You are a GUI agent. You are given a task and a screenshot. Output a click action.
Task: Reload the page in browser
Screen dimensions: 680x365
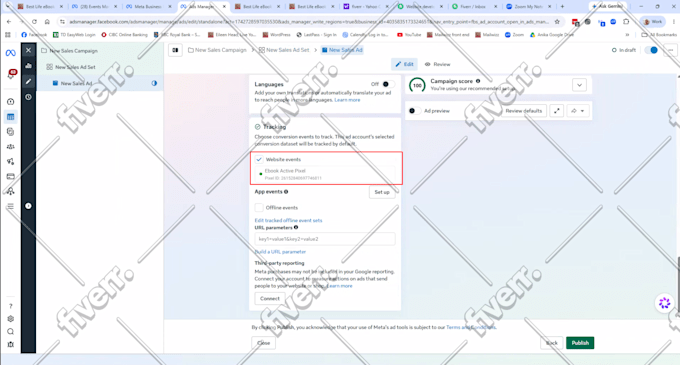tap(34, 22)
